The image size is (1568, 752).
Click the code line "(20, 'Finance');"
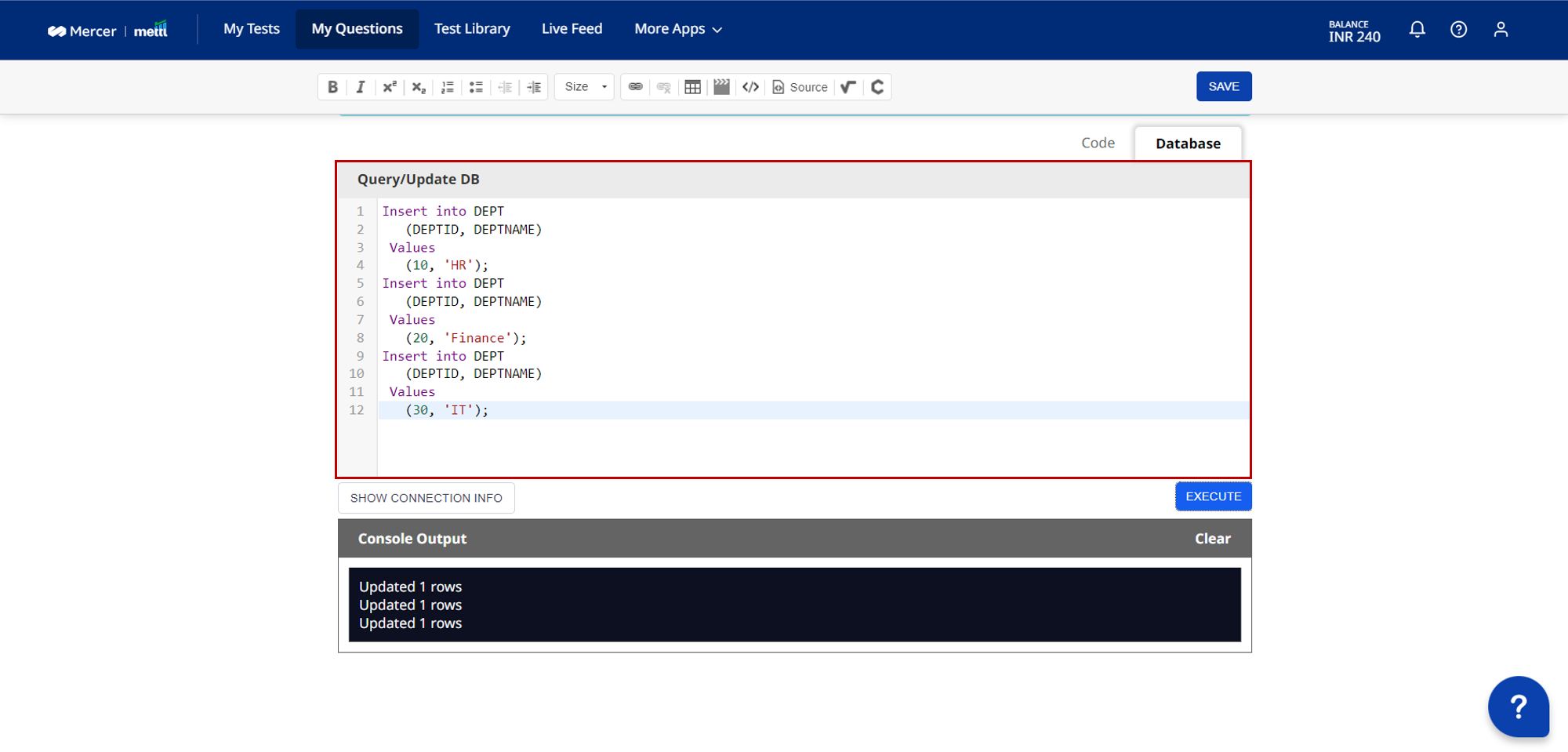pyautogui.click(x=466, y=338)
